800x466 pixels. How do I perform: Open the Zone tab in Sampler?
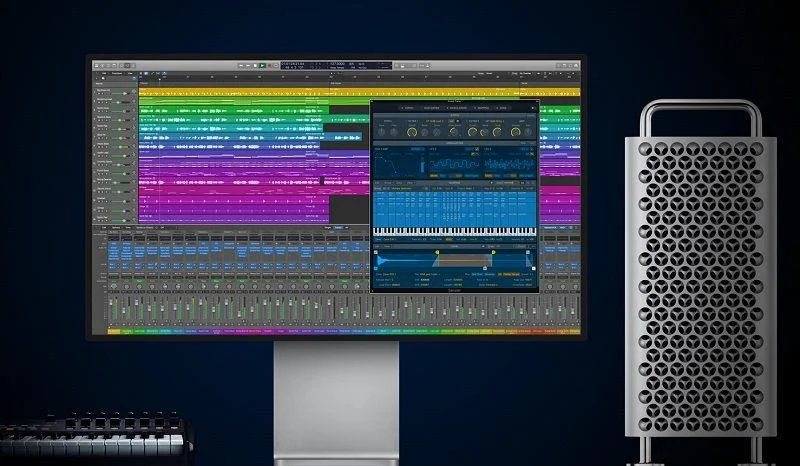[x=502, y=108]
